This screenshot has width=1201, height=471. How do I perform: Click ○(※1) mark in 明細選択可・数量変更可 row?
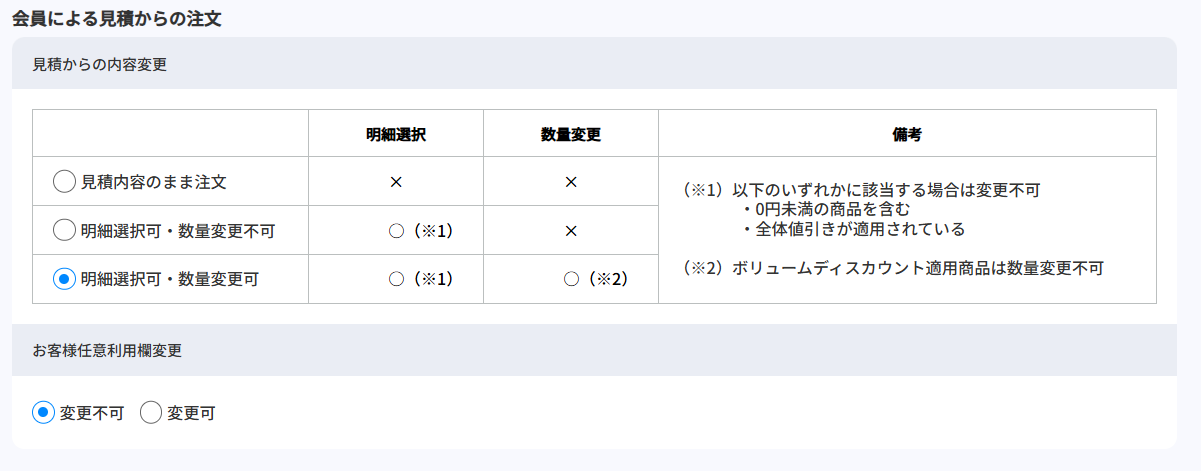[x=420, y=279]
